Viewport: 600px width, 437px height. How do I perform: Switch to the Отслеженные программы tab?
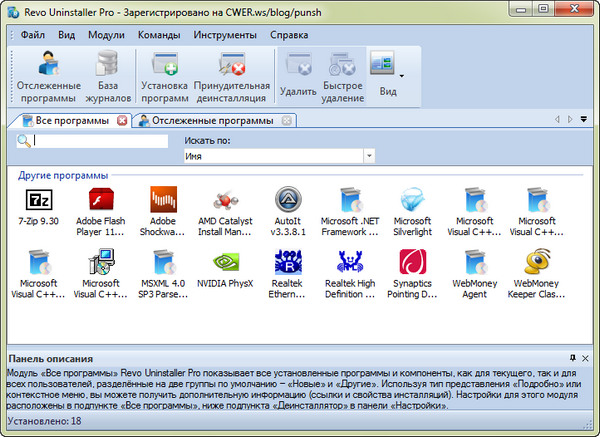tap(210, 121)
